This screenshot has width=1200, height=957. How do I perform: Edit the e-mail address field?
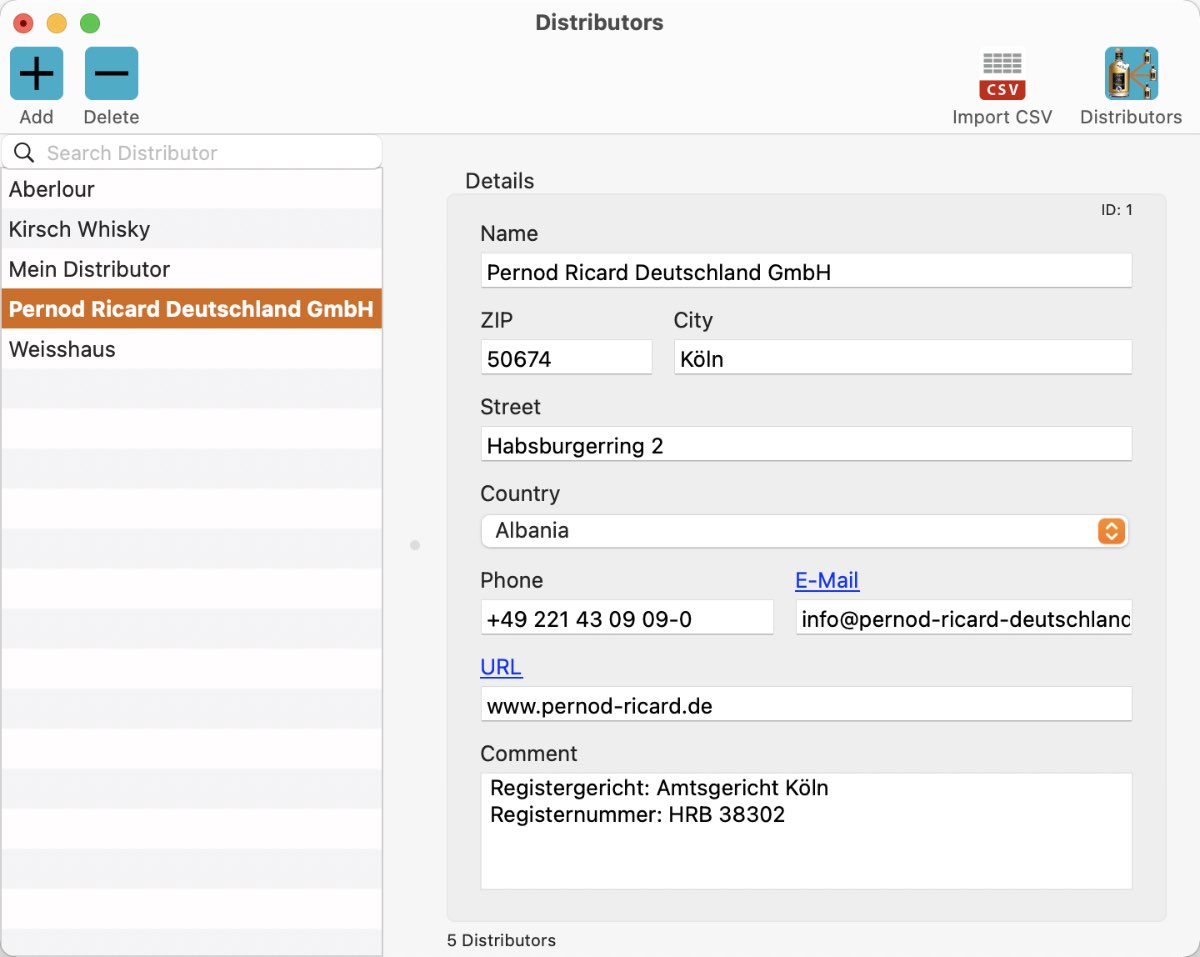pyautogui.click(x=964, y=618)
